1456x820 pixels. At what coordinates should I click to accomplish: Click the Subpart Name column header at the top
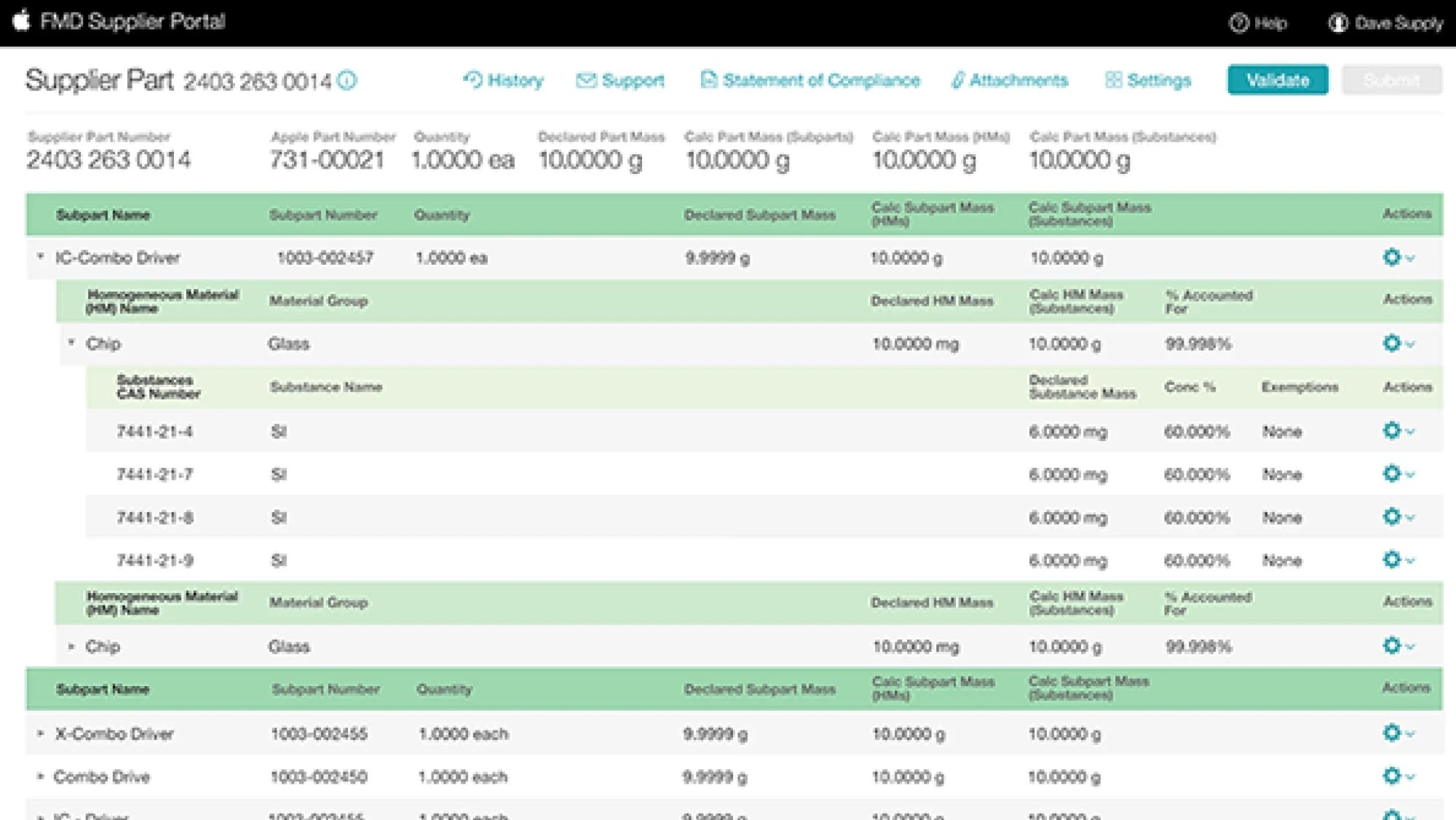point(103,215)
